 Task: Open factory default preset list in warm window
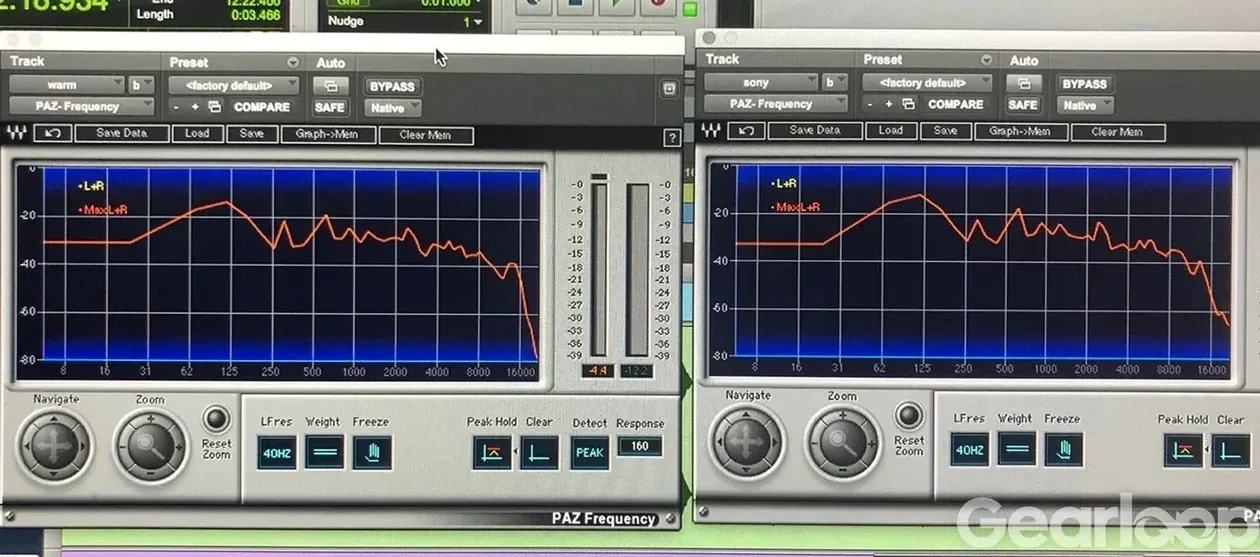pyautogui.click(x=233, y=85)
